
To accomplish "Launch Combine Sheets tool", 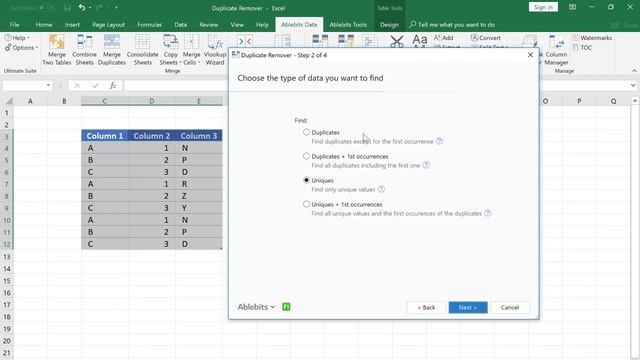I will click(84, 50).
